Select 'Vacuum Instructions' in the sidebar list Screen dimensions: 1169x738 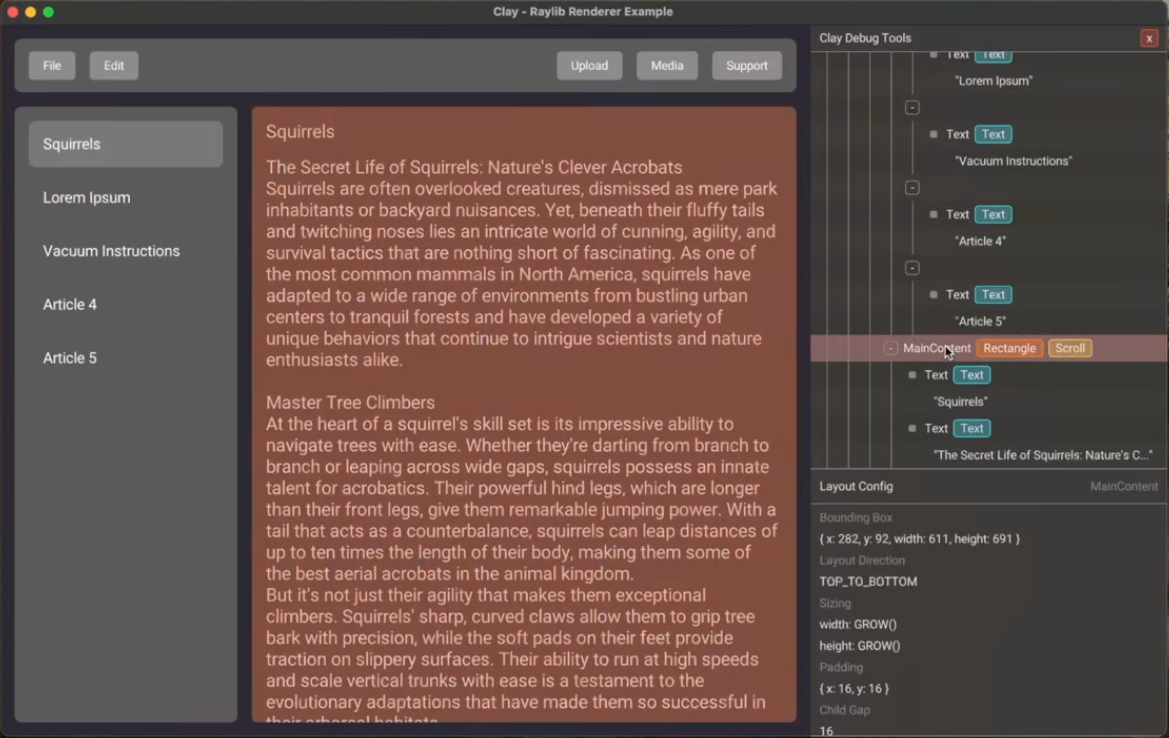pos(111,251)
